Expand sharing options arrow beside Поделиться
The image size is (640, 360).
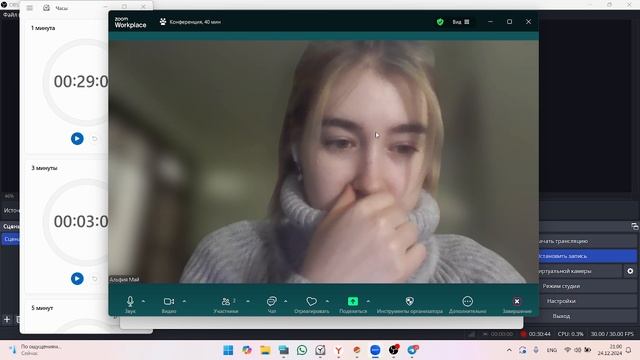click(x=368, y=301)
